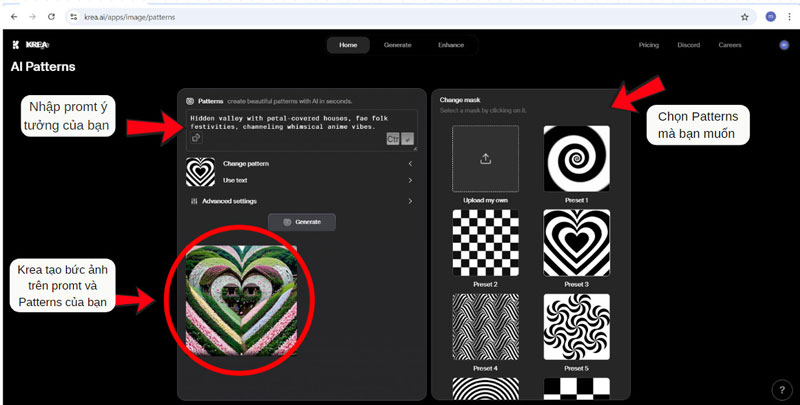The image size is (800, 405).
Task: Switch to the Generate tab
Action: [397, 45]
